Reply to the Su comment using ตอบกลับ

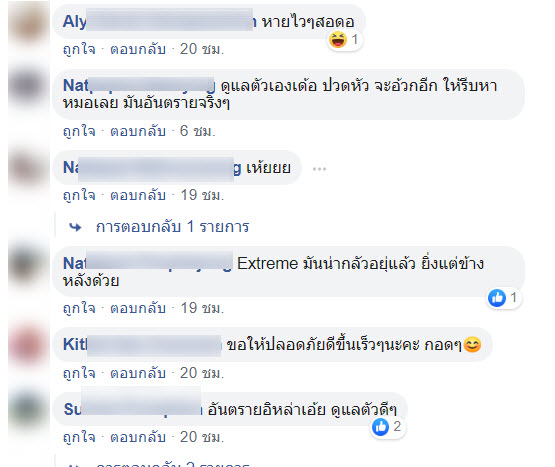(x=138, y=437)
